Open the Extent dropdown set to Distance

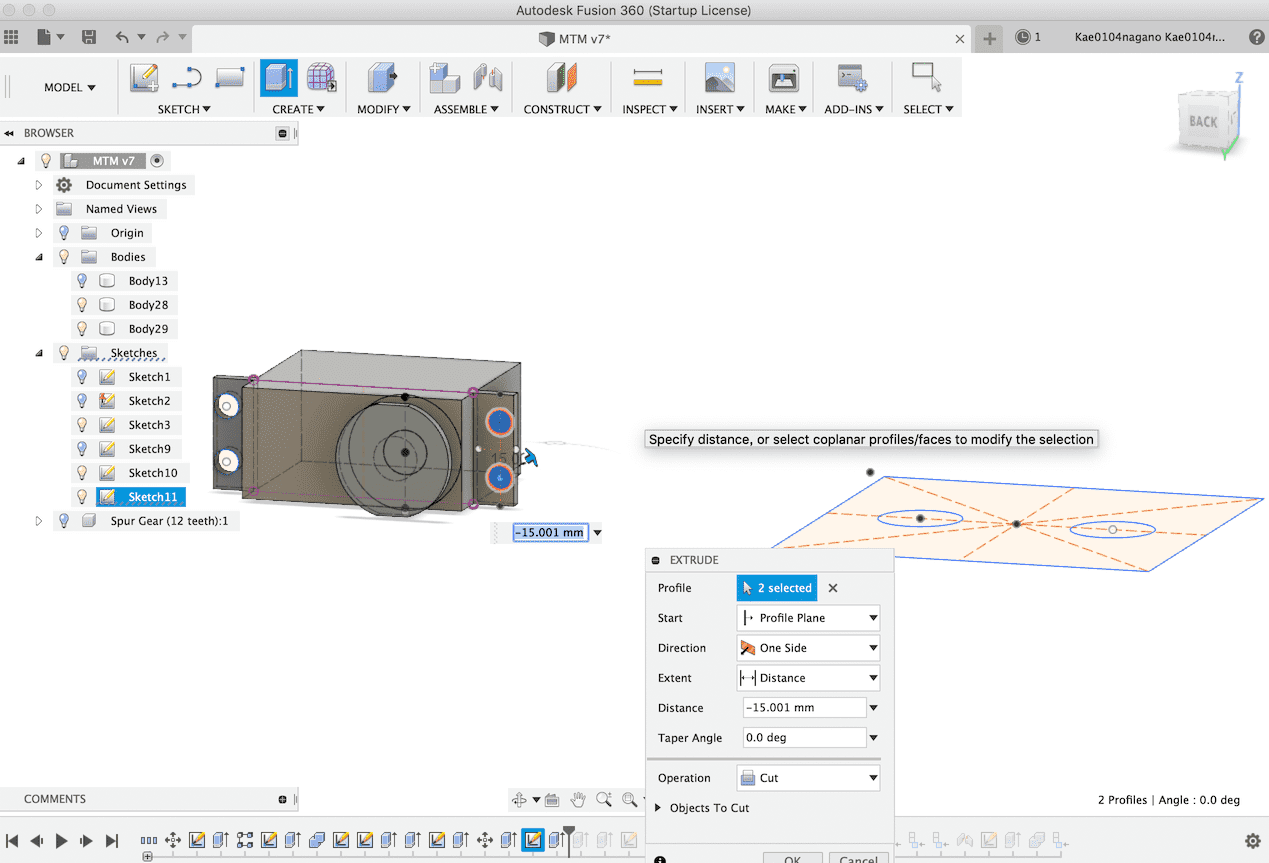pyautogui.click(x=808, y=678)
